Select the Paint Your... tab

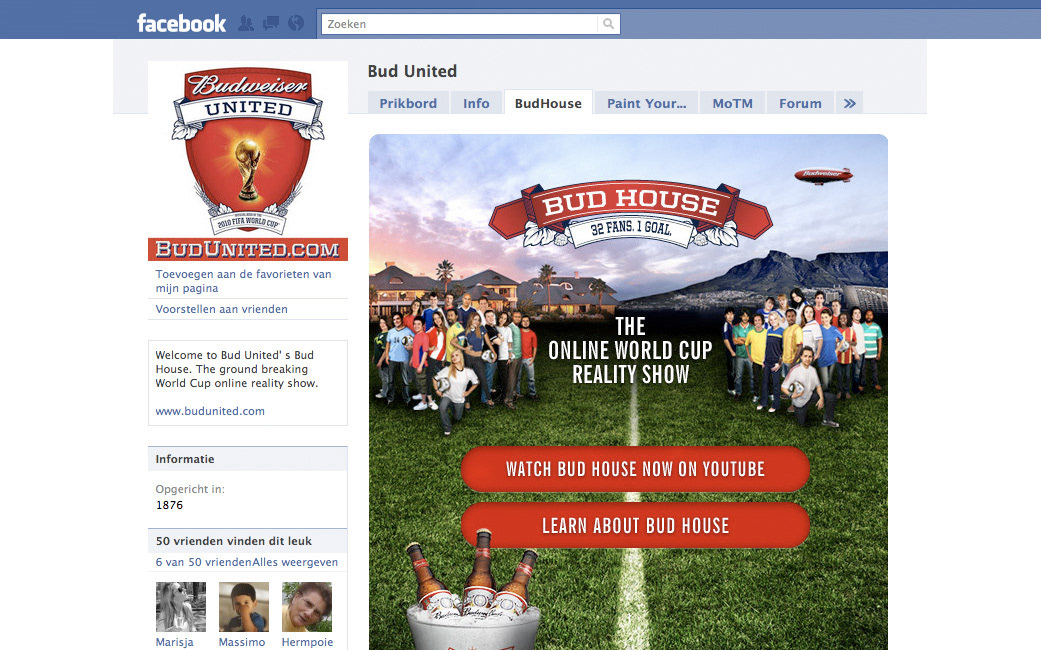tap(646, 103)
